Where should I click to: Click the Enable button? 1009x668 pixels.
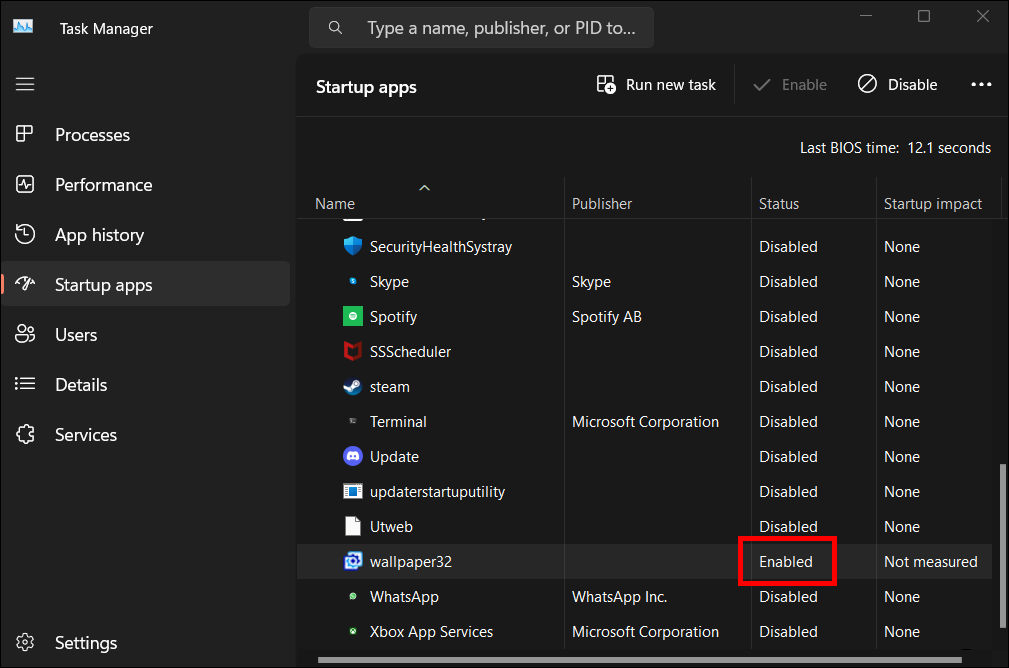pyautogui.click(x=789, y=84)
